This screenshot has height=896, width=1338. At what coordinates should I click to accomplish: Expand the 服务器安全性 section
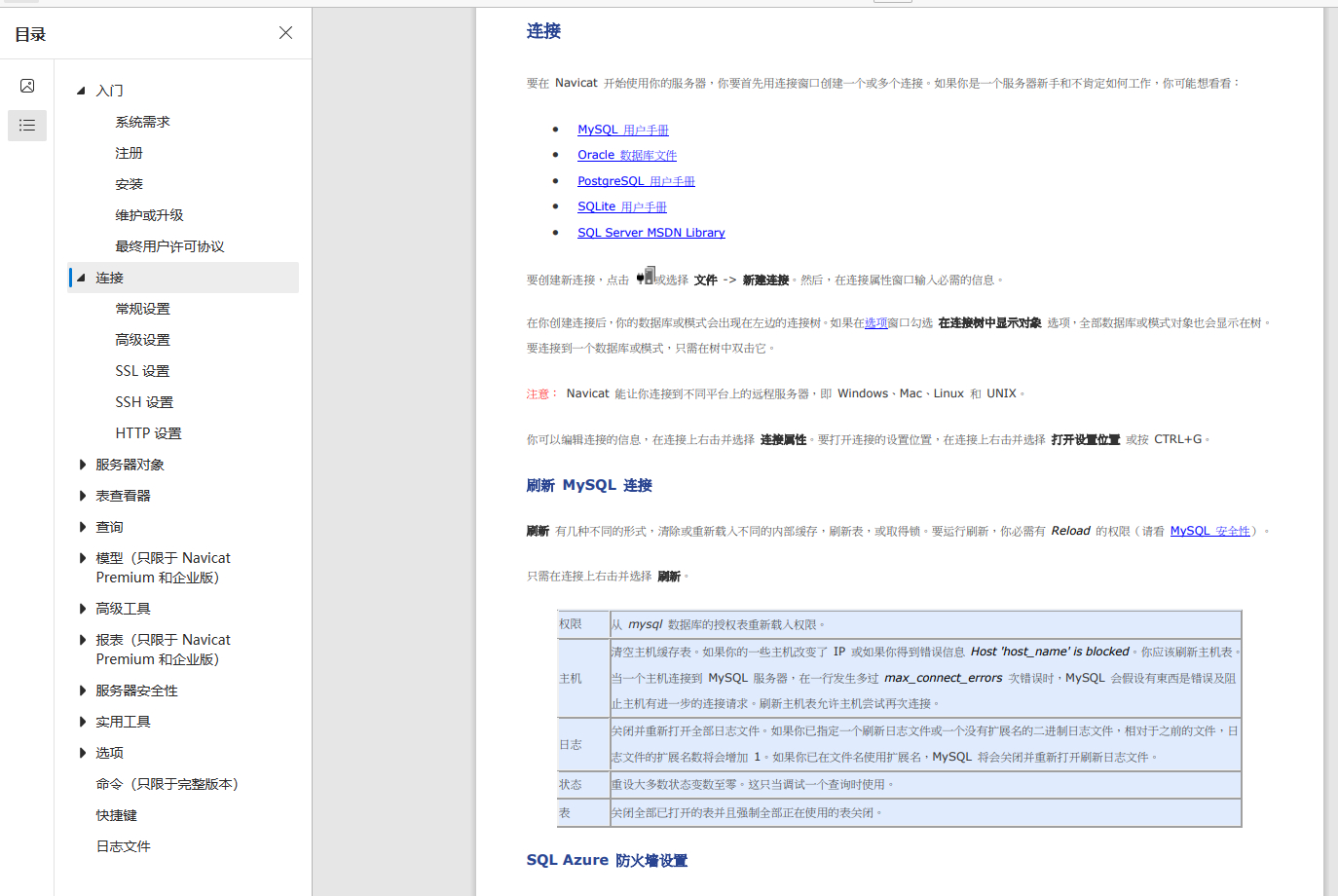(82, 691)
